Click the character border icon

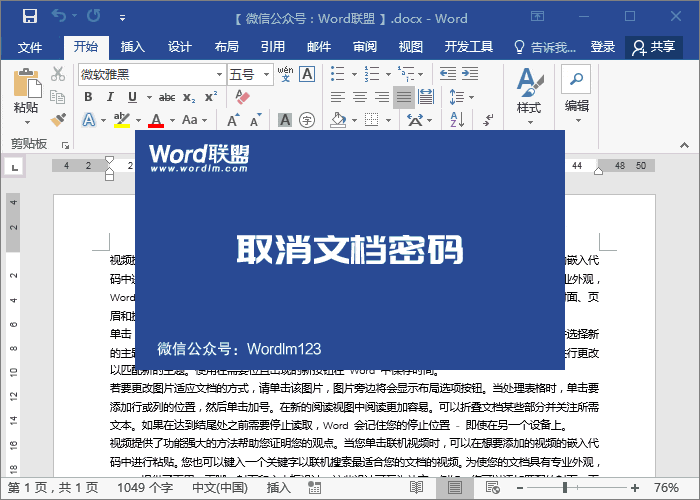pyautogui.click(x=308, y=74)
